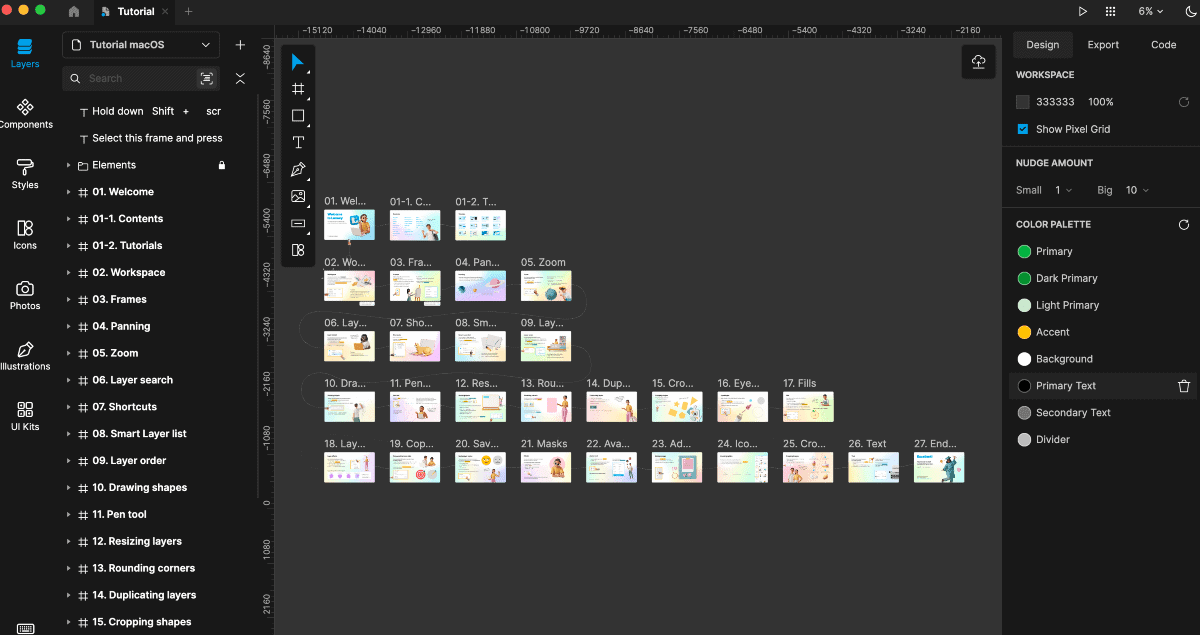1200x635 pixels.
Task: Switch to the Code tab
Action: (1163, 45)
